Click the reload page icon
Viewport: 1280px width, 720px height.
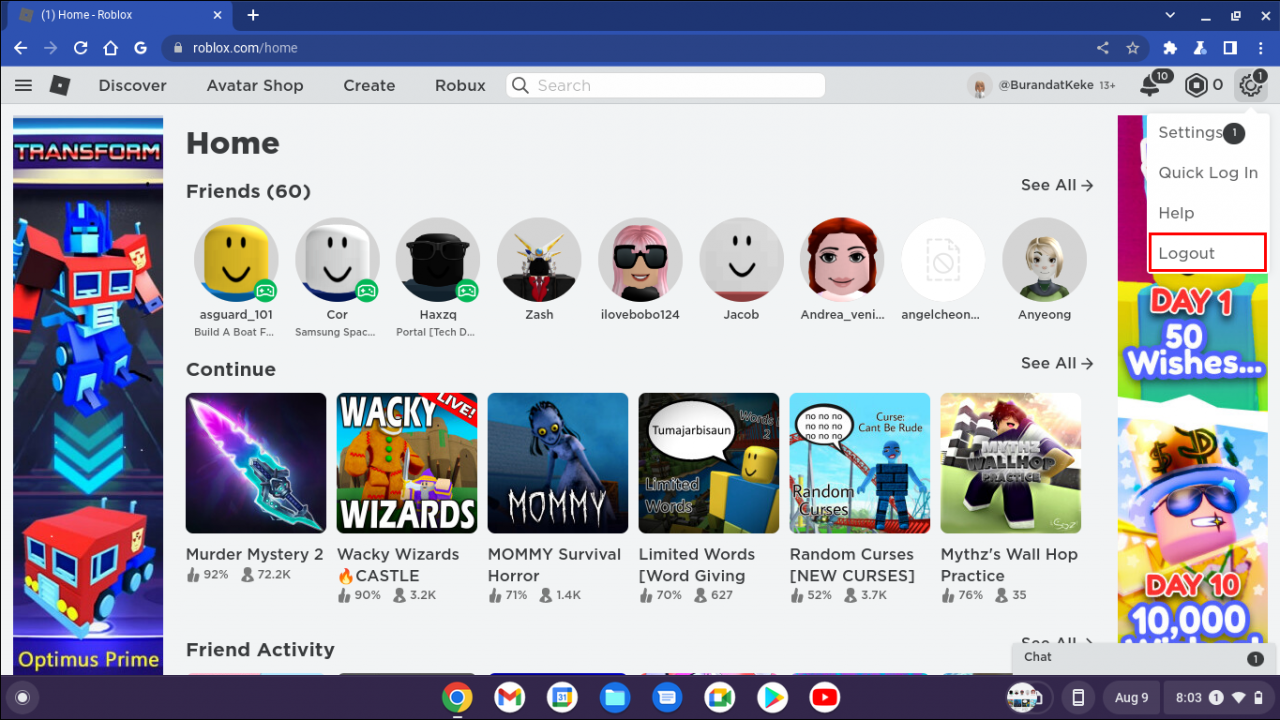point(80,47)
